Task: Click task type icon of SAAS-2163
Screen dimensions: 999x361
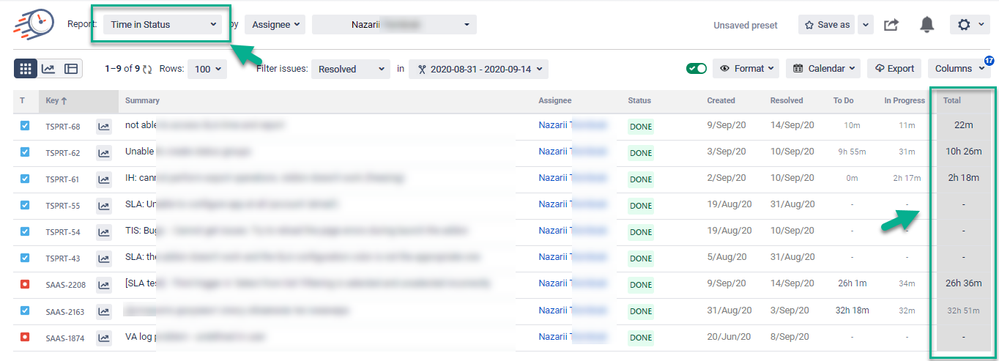Action: 25,310
